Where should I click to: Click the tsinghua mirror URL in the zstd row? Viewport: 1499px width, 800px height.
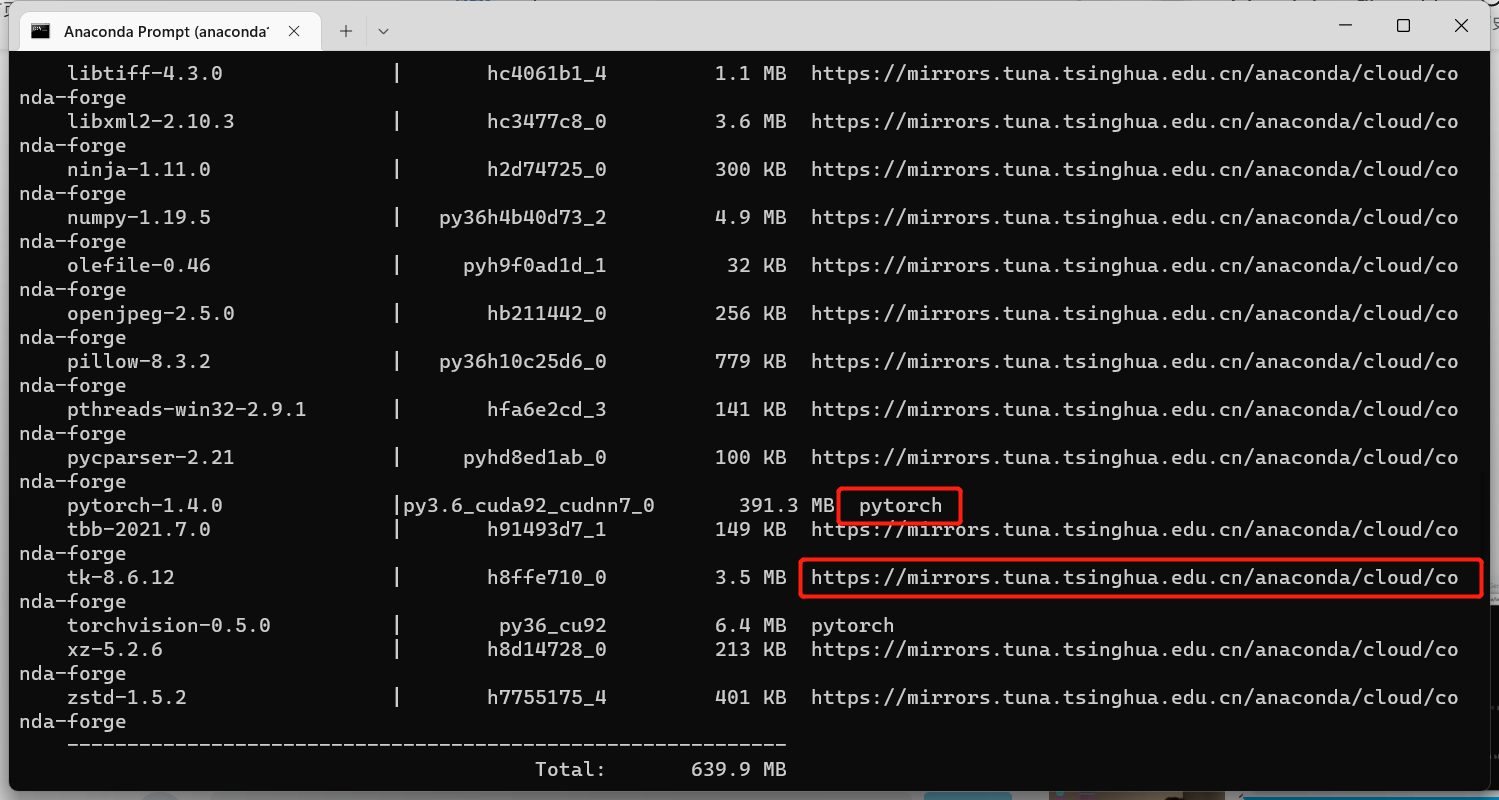pos(1135,697)
